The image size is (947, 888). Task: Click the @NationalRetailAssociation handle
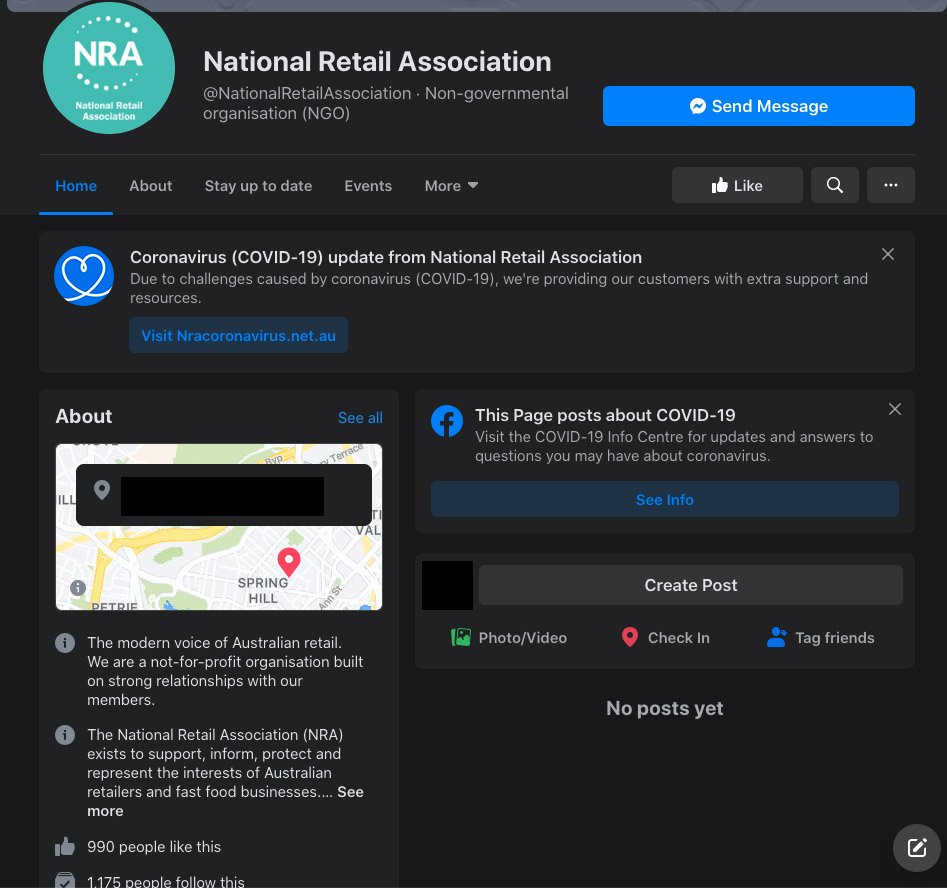coord(307,93)
